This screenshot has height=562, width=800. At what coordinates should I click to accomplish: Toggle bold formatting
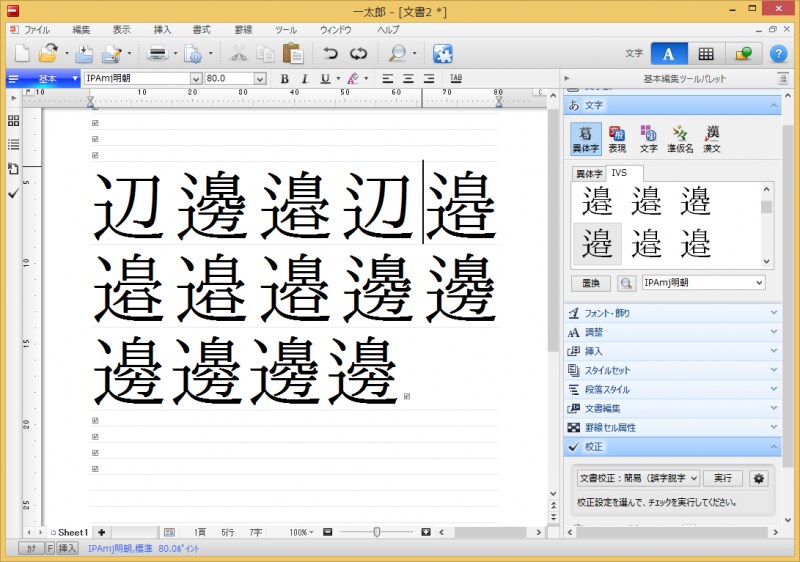[x=285, y=78]
